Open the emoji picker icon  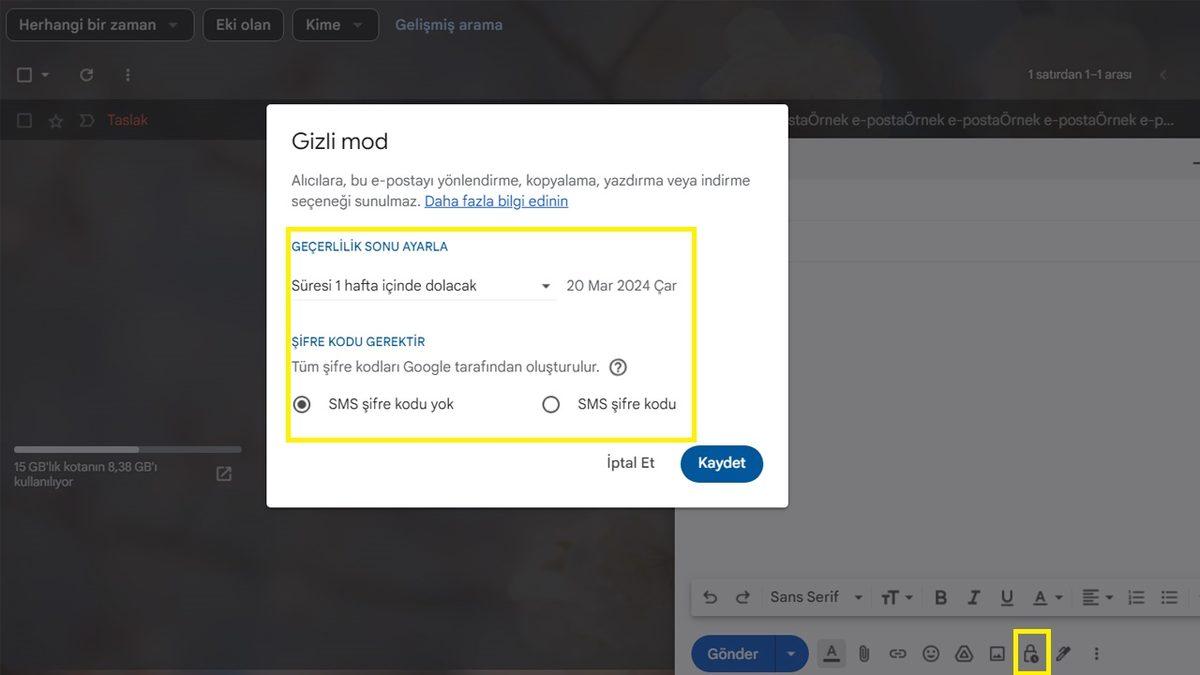[x=931, y=653]
